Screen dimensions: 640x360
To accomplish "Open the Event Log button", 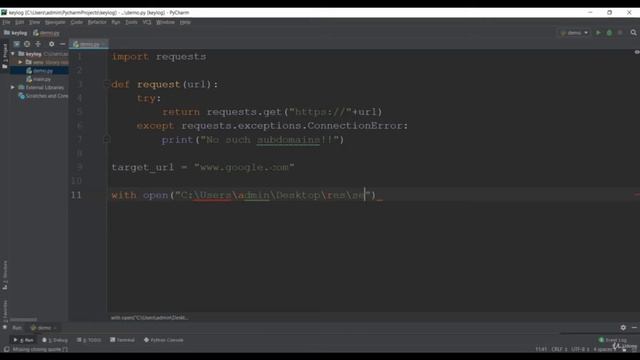I will 612,340.
